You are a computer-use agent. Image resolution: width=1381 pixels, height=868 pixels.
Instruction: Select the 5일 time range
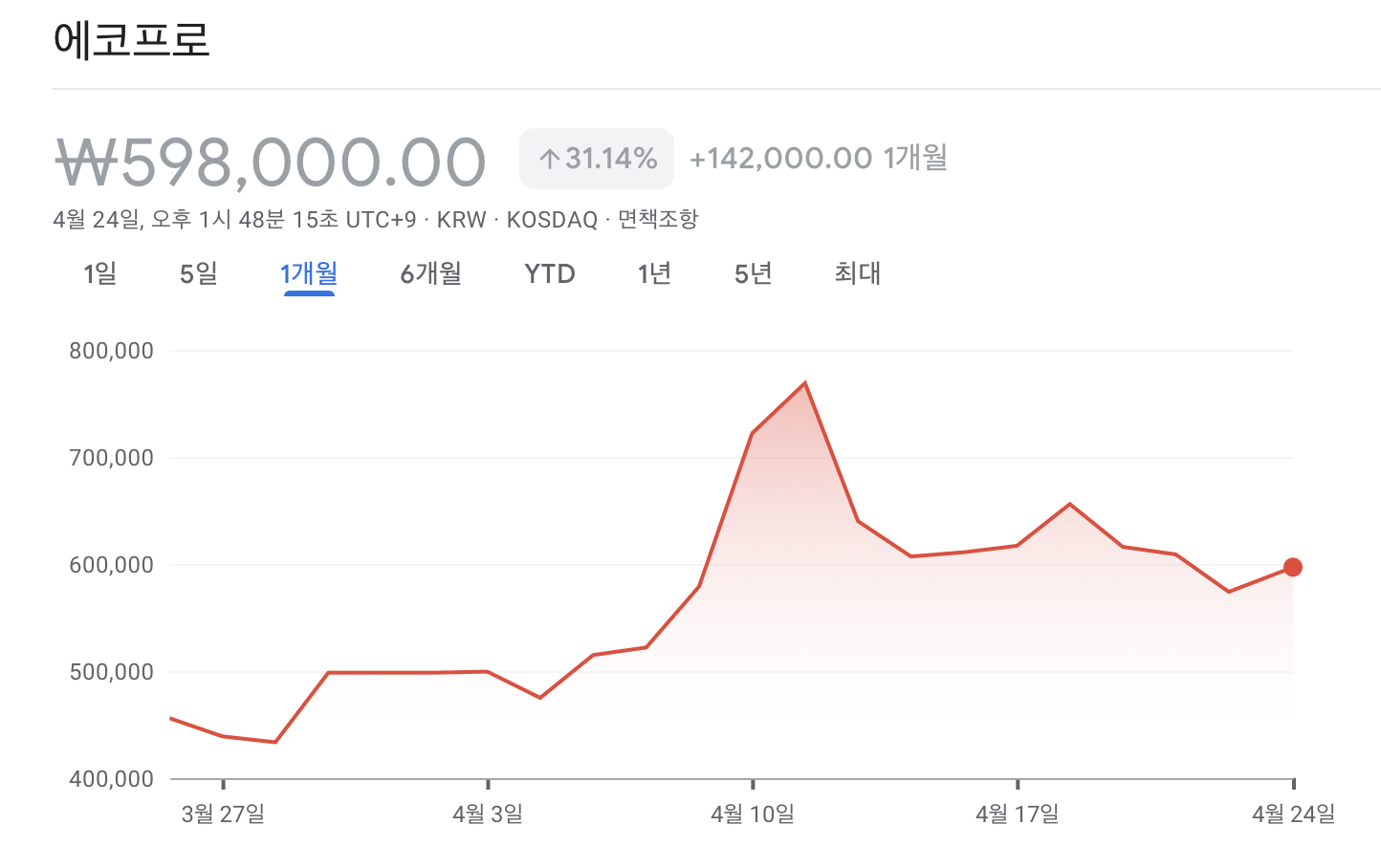[x=198, y=273]
